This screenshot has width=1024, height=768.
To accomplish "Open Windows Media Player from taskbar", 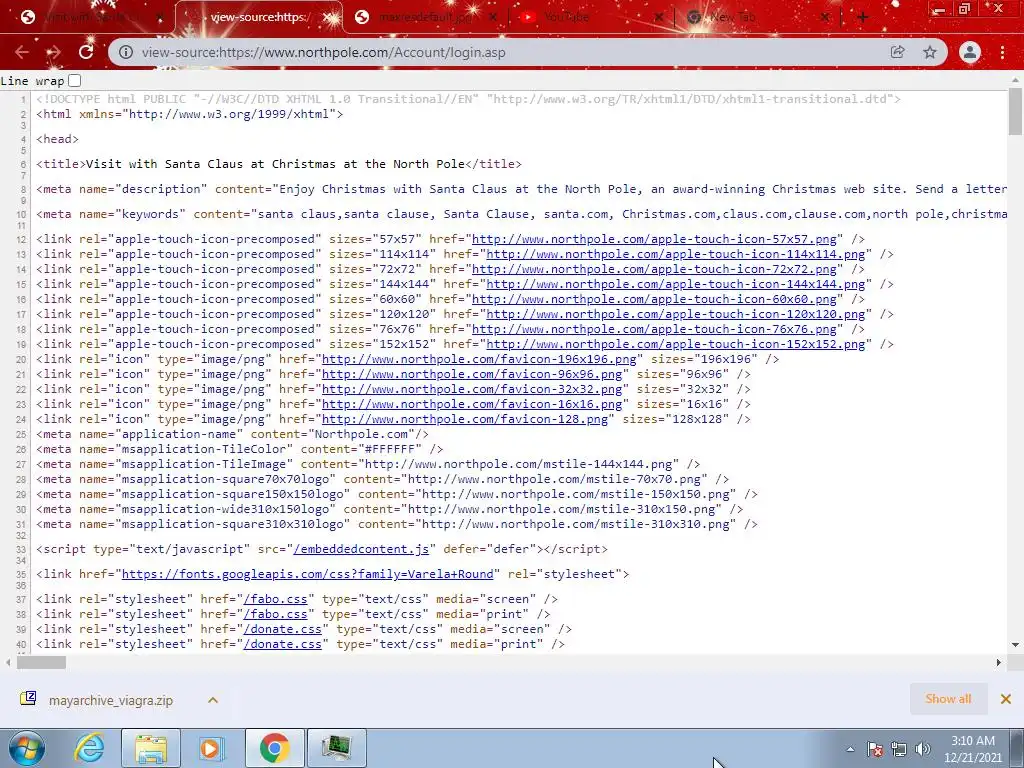I will click(210, 748).
